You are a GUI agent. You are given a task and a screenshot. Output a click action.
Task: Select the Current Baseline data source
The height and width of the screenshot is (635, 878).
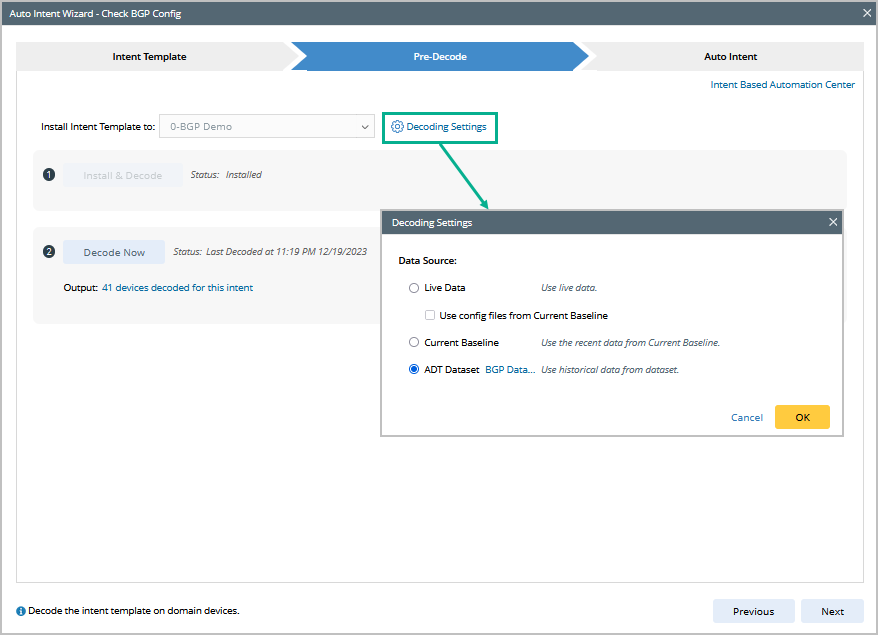(414, 342)
